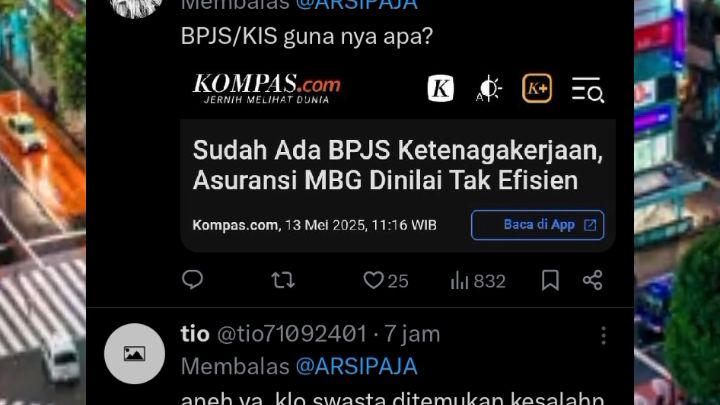Open the Kompas.com logo
Viewport: 720px width, 405px height.
tap(266, 88)
